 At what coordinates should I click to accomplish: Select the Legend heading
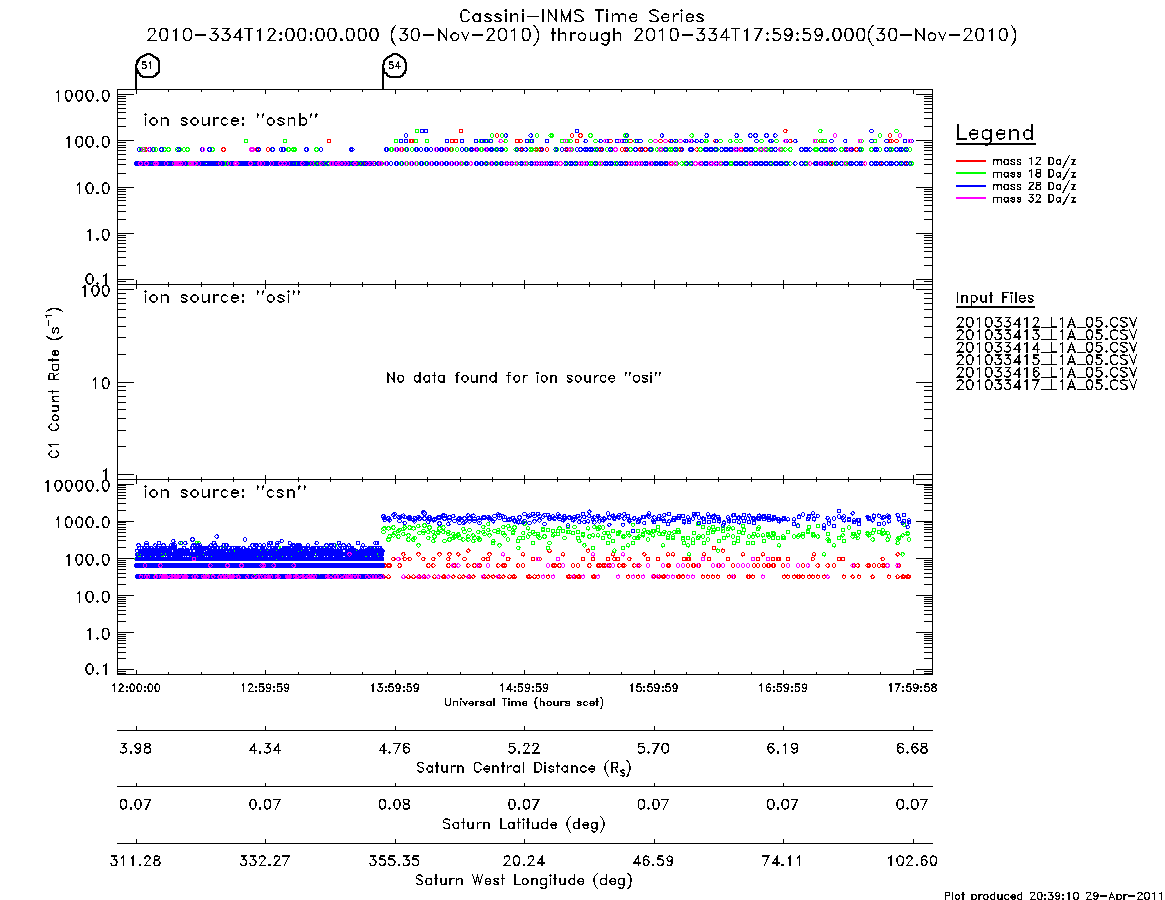(x=995, y=133)
